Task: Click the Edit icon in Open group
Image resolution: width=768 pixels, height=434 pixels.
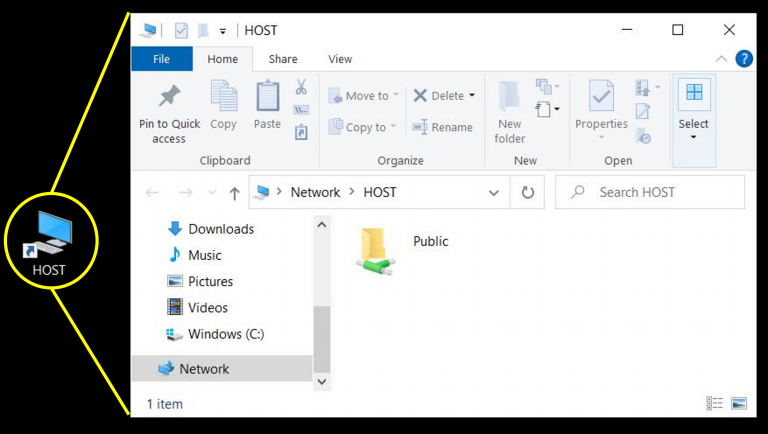Action: tap(643, 111)
